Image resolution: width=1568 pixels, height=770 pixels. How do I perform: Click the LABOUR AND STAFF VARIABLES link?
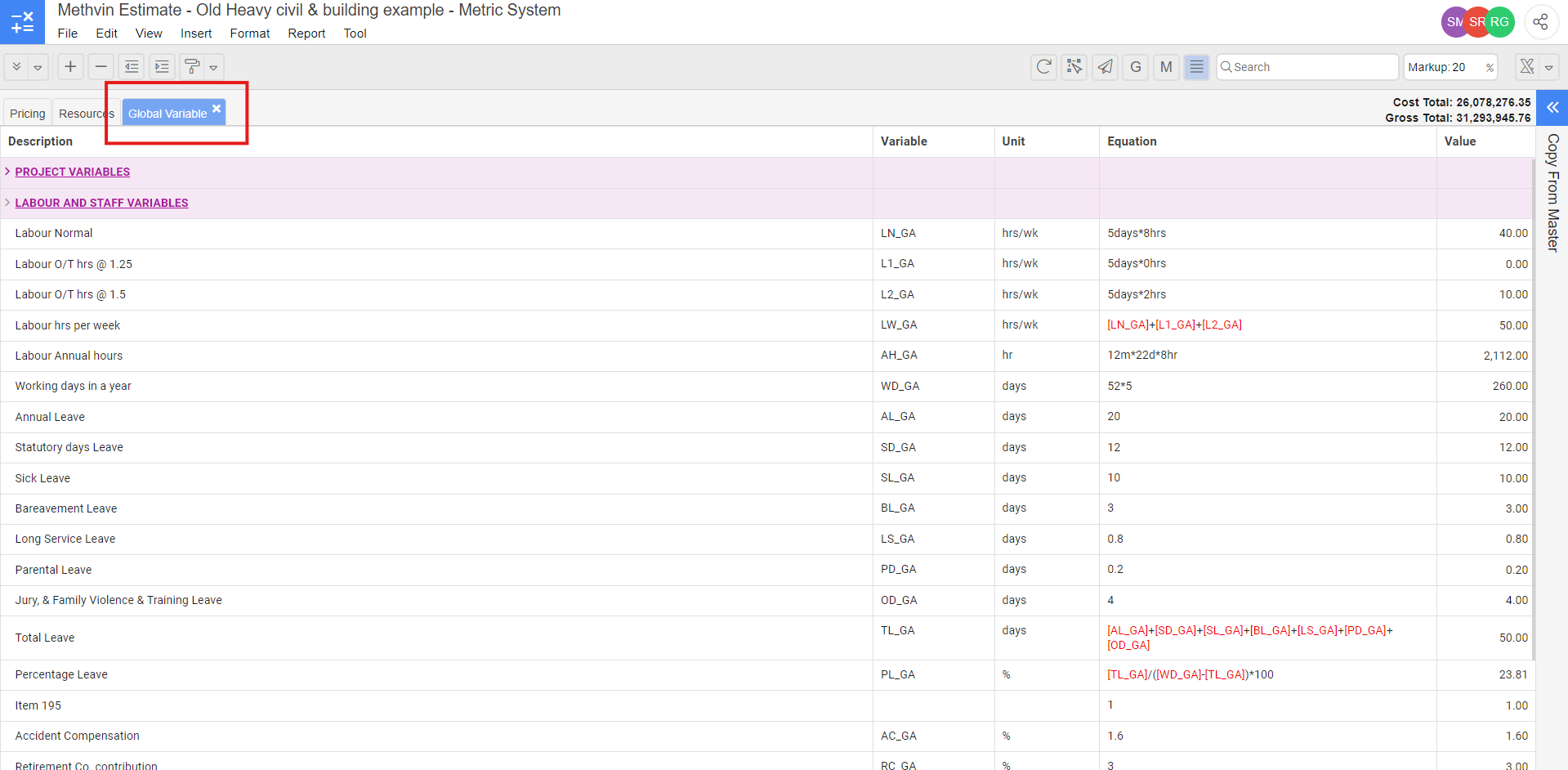[x=101, y=203]
